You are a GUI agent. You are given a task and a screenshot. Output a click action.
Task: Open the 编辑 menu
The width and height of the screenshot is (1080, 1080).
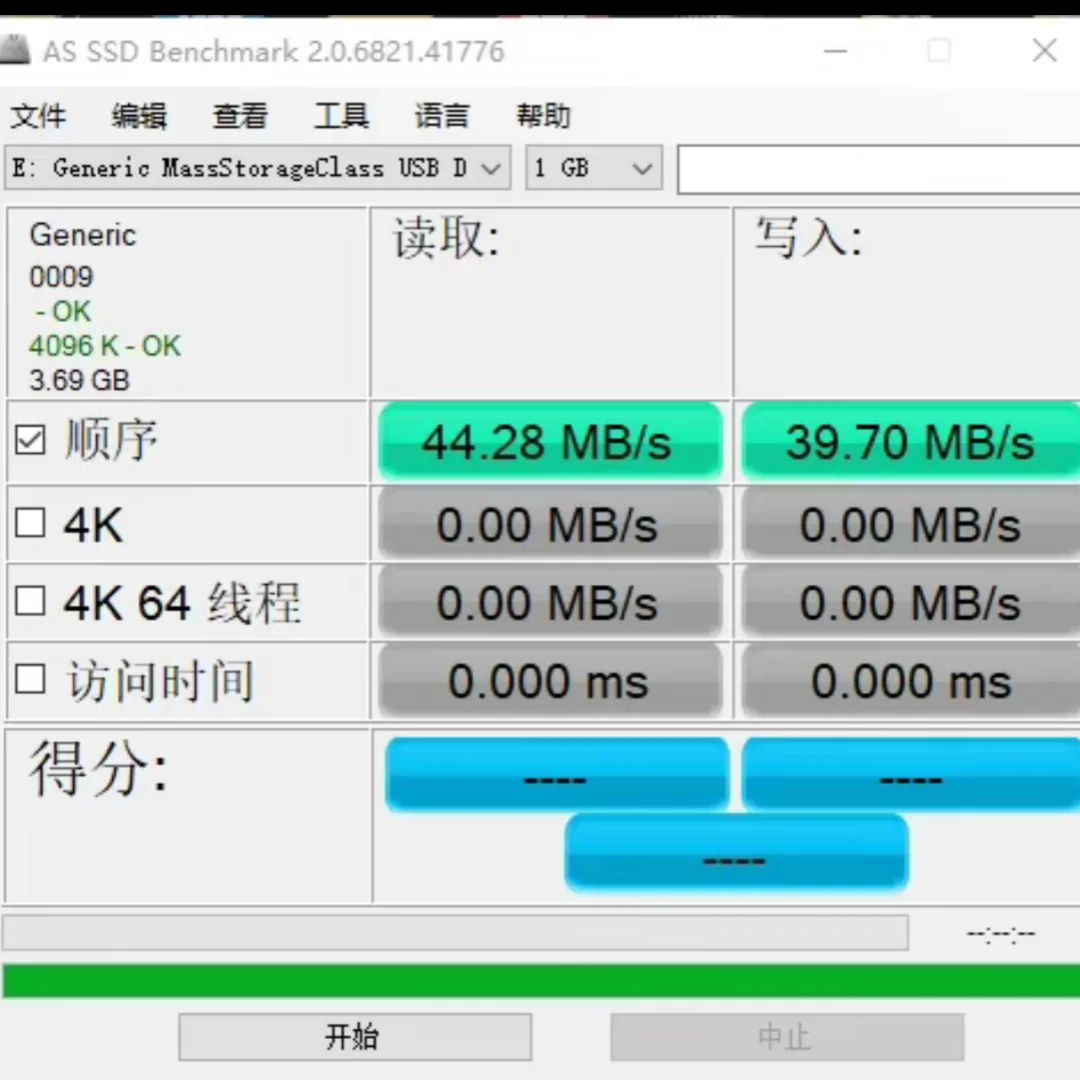[139, 116]
